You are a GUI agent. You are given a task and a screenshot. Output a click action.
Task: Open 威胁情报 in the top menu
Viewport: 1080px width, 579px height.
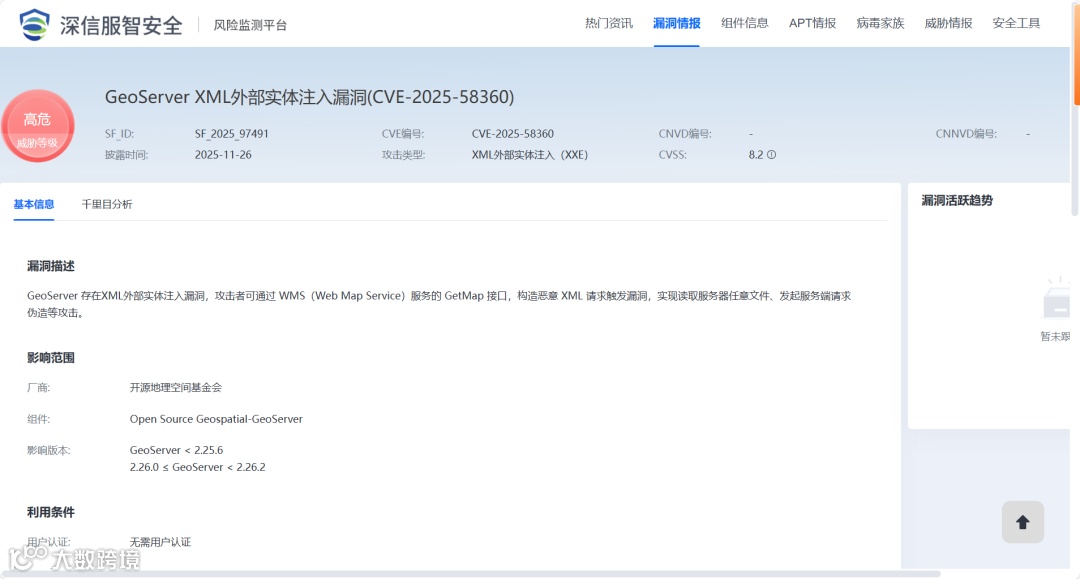(948, 23)
